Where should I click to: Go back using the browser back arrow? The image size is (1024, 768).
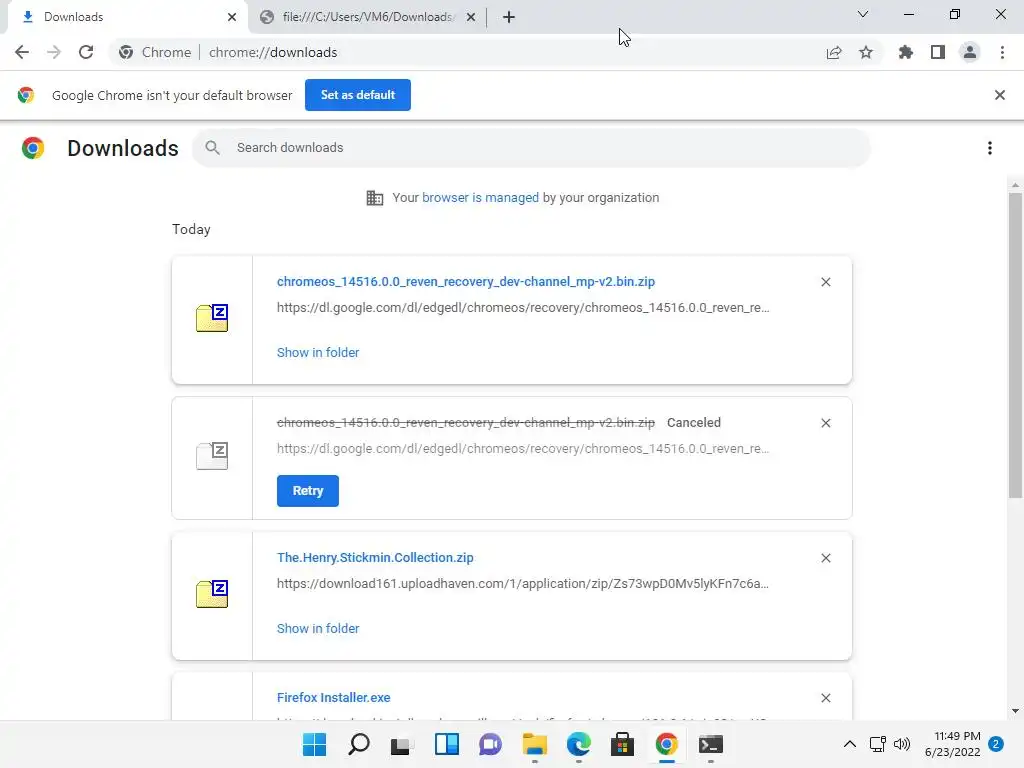click(22, 52)
